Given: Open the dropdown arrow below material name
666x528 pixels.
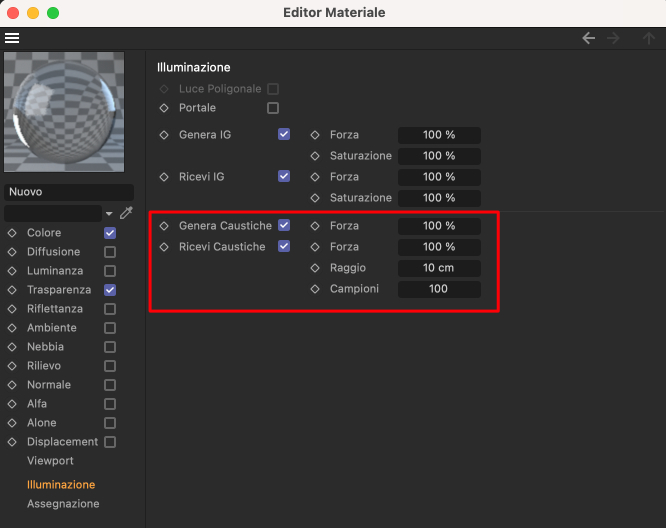Looking at the screenshot, I should (x=109, y=214).
